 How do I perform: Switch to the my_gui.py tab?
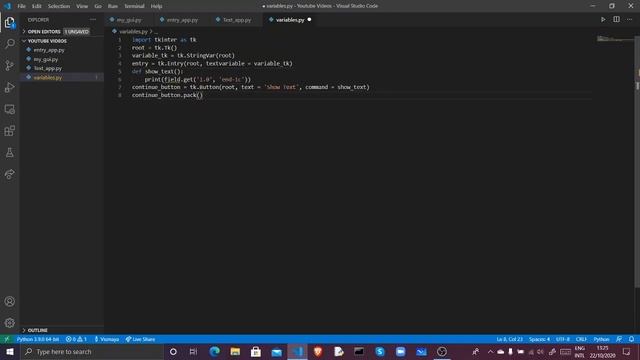pos(129,20)
